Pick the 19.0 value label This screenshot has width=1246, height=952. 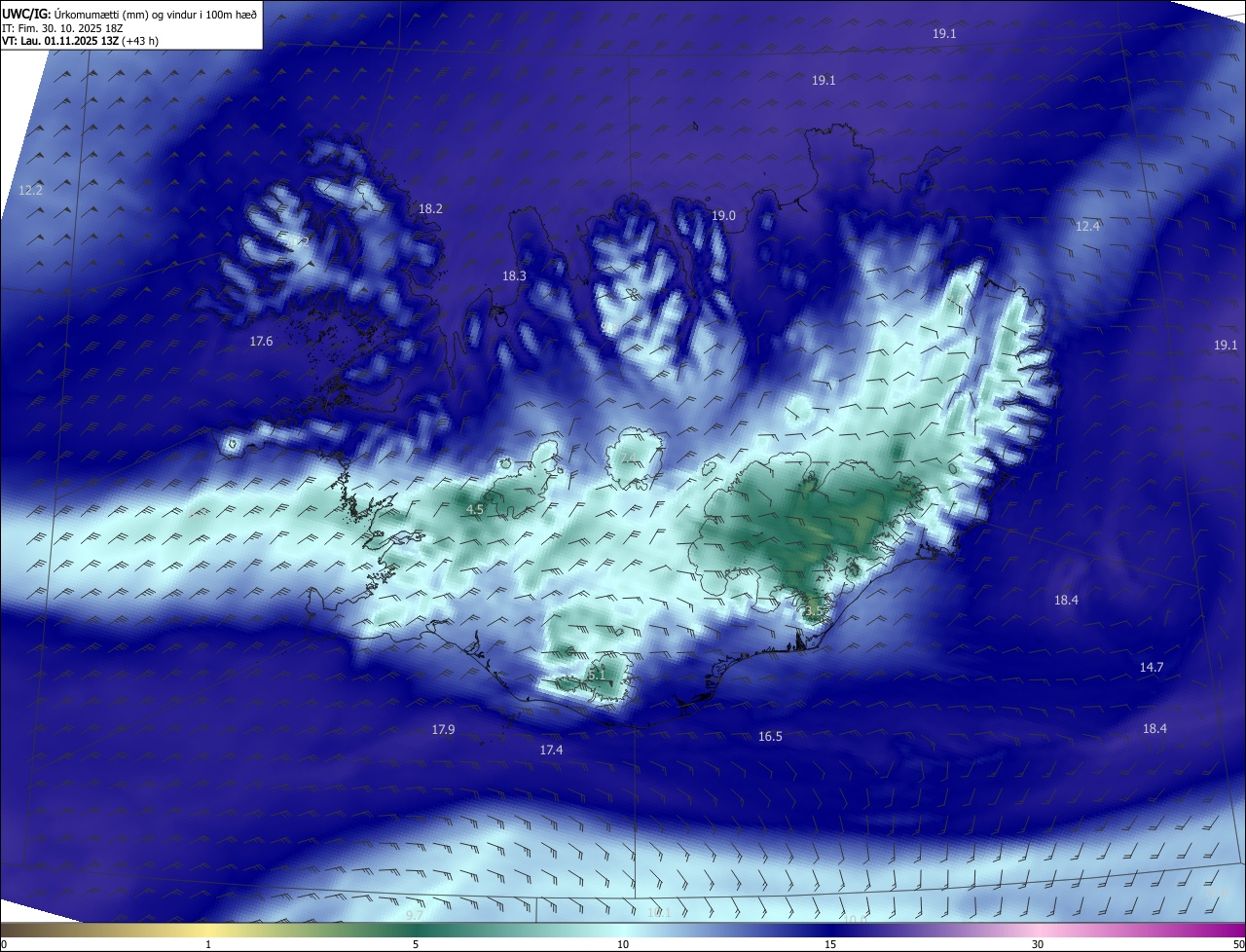pyautogui.click(x=723, y=216)
